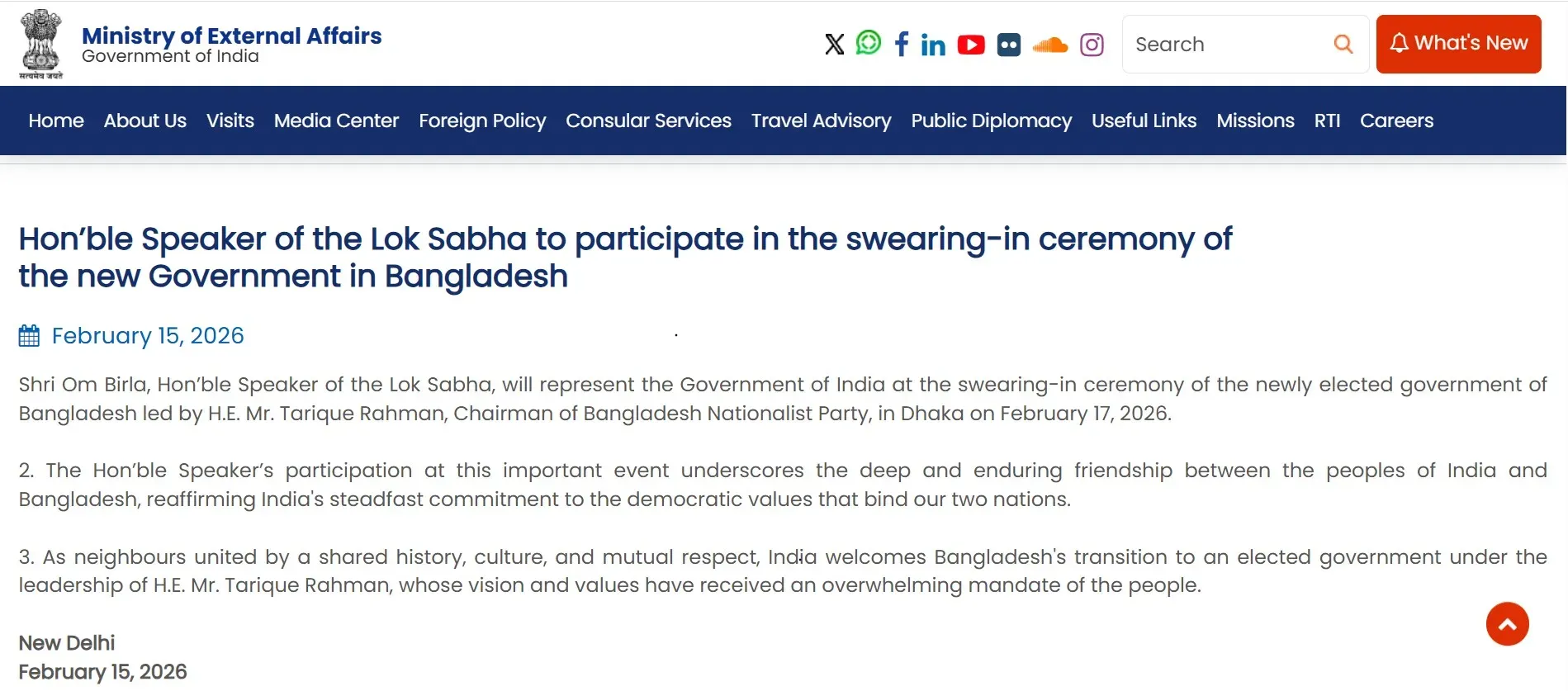Open the About Us dropdown
Screen dimensions: 1568x691
coord(144,121)
